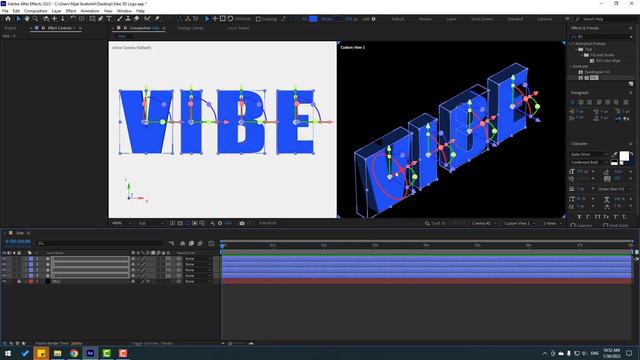Open the Parent dropdown for layer 1
Screen dimensions: 640x360
click(x=198, y=258)
